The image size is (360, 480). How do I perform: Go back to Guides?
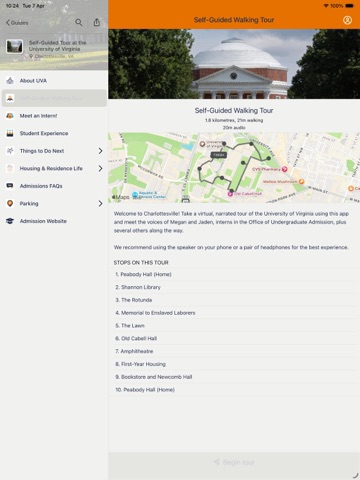point(17,23)
